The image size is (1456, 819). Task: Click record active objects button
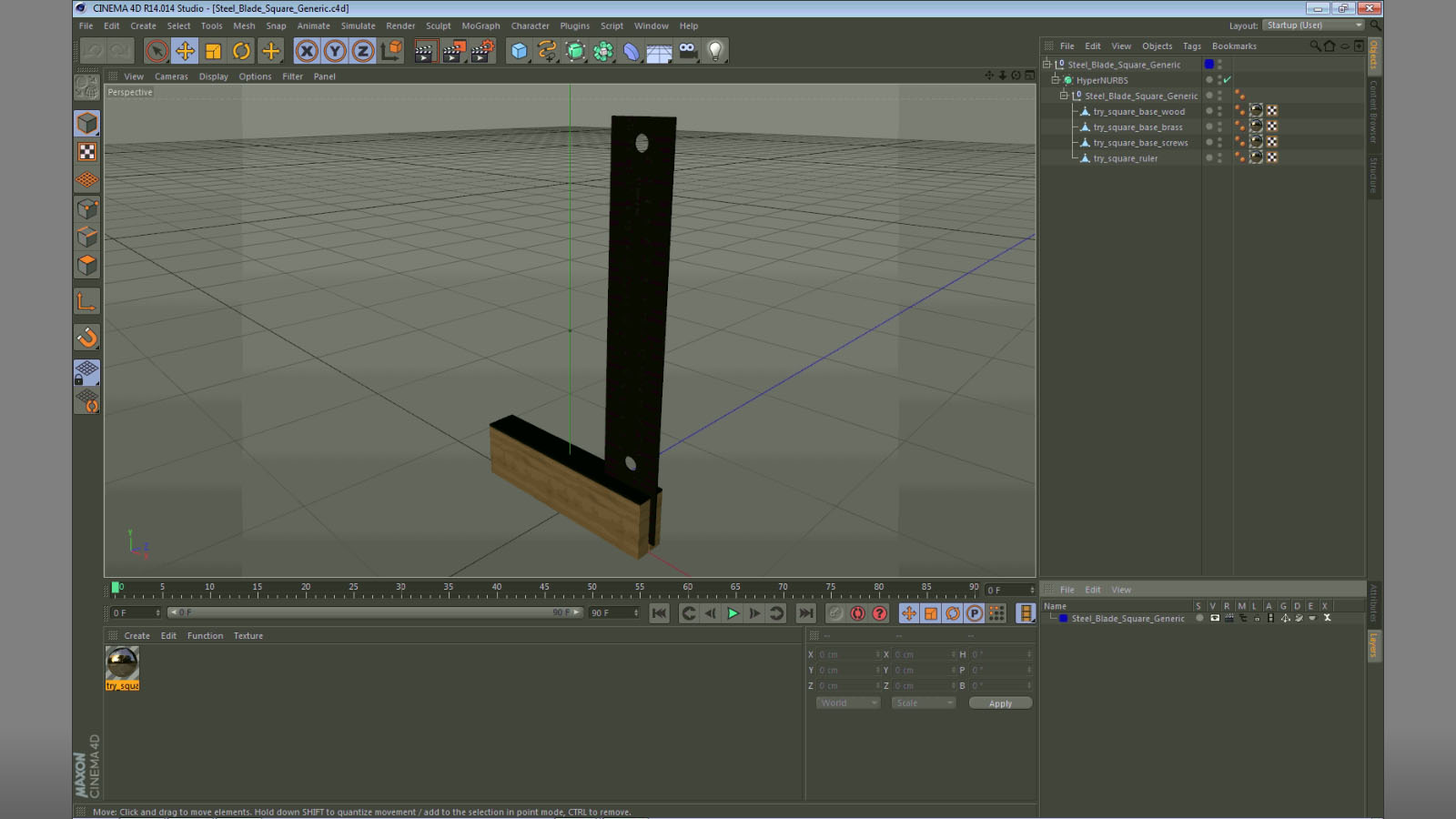834,613
